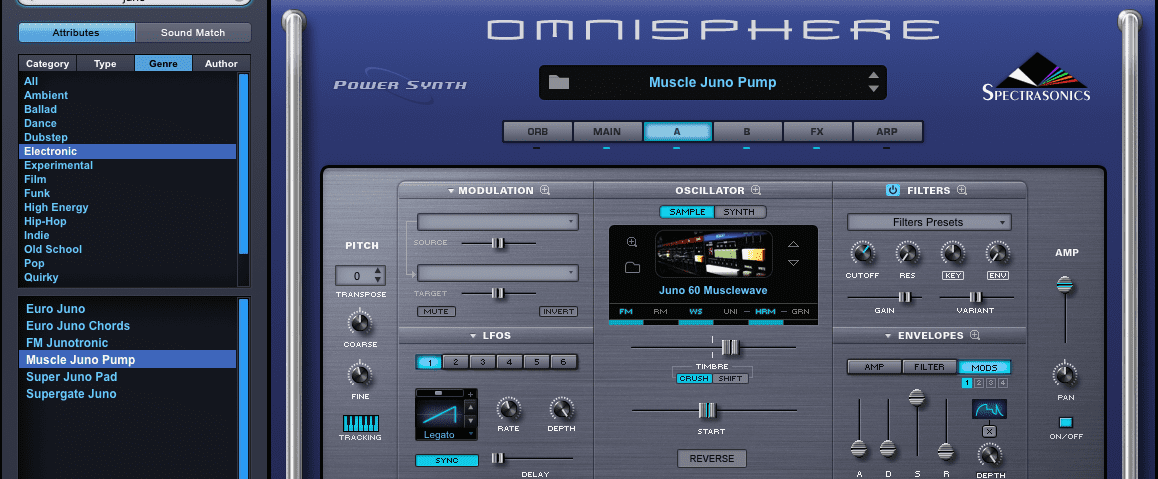Select Sample oscillator mode
This screenshot has width=1158, height=479.
click(687, 212)
